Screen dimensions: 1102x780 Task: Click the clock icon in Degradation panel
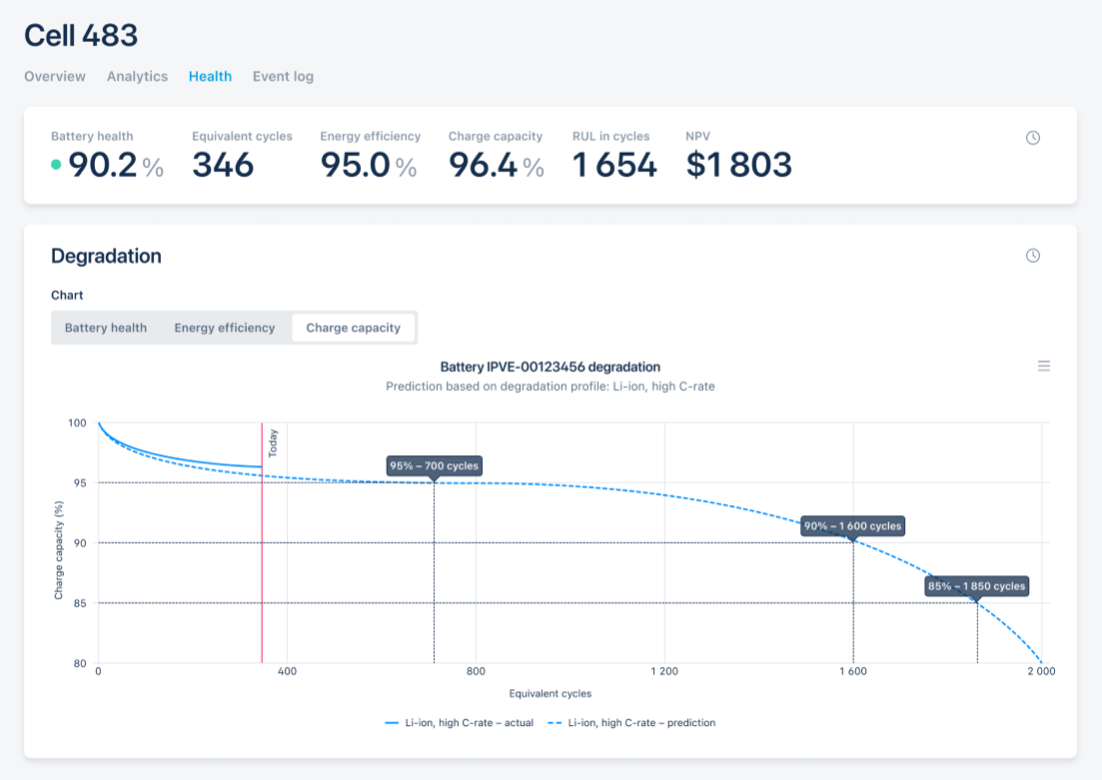pyautogui.click(x=1033, y=256)
